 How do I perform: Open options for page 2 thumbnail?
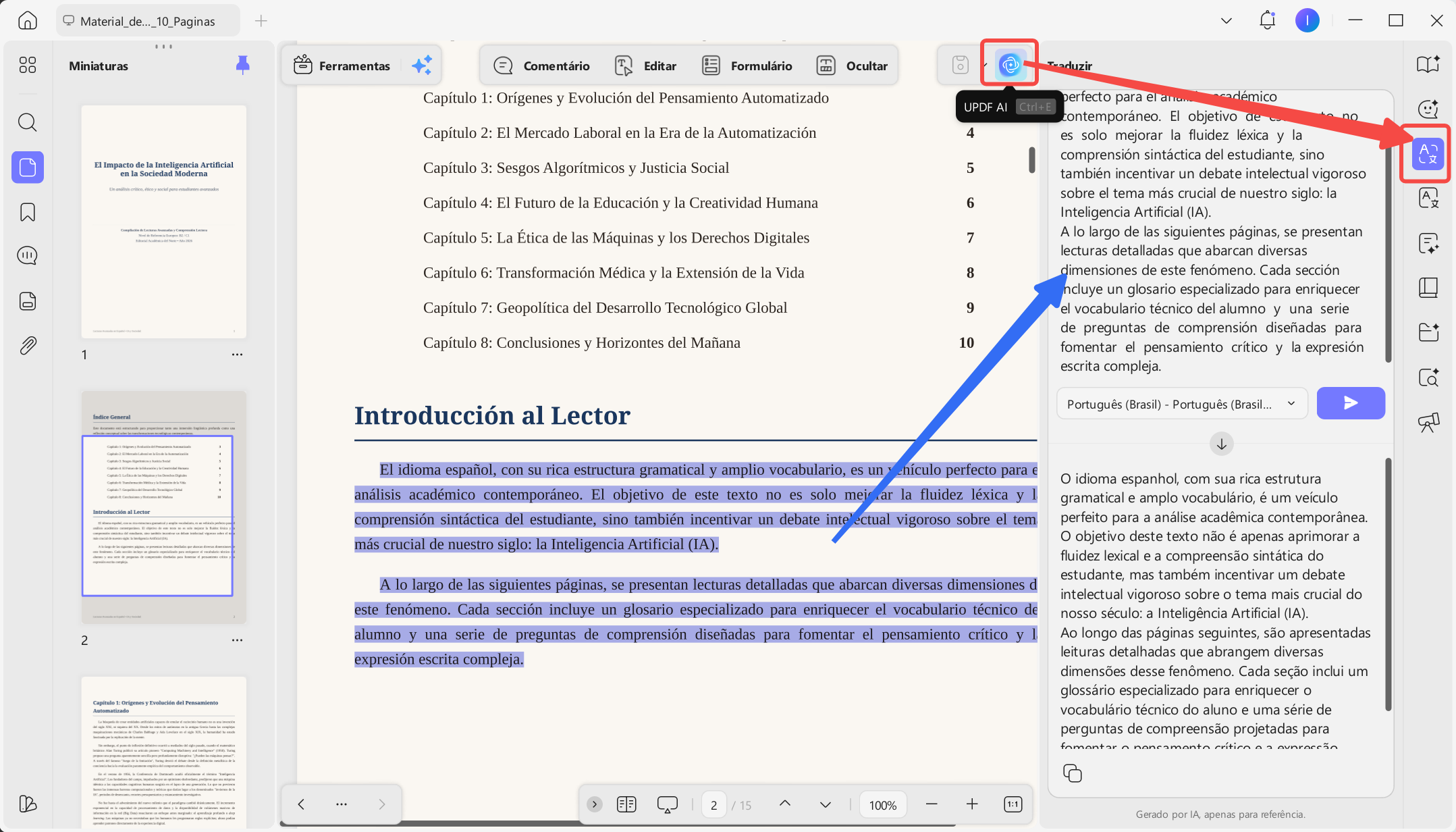[x=237, y=640]
